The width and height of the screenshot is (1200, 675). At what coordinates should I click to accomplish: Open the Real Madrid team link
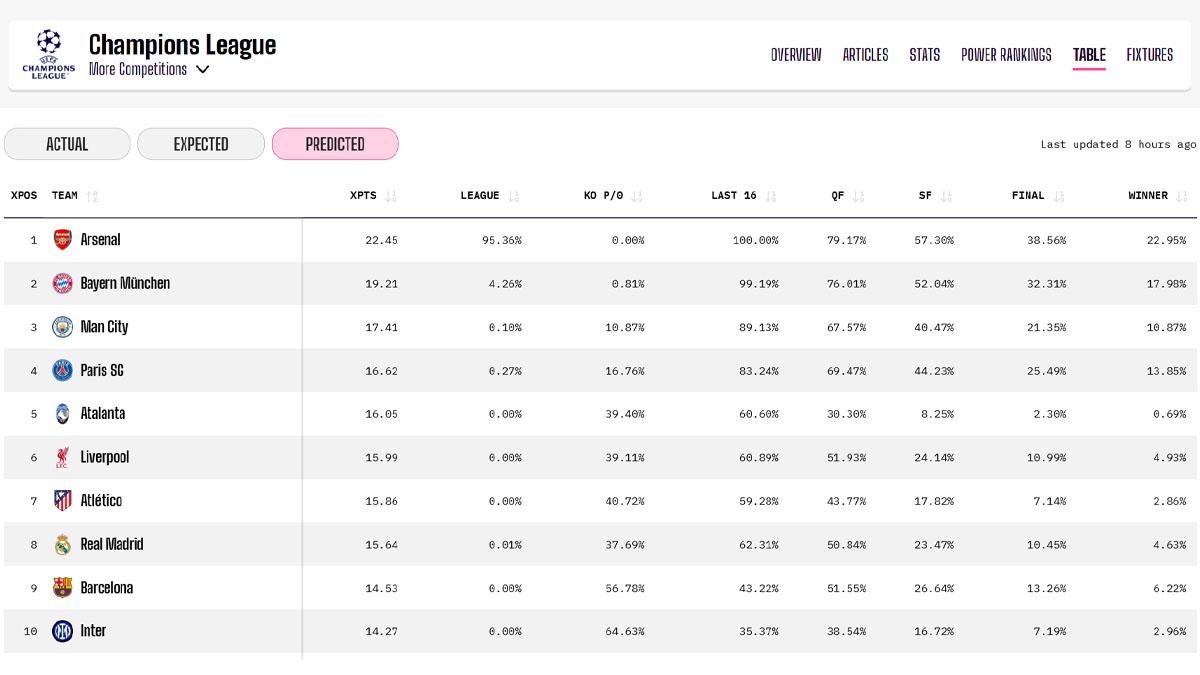111,544
